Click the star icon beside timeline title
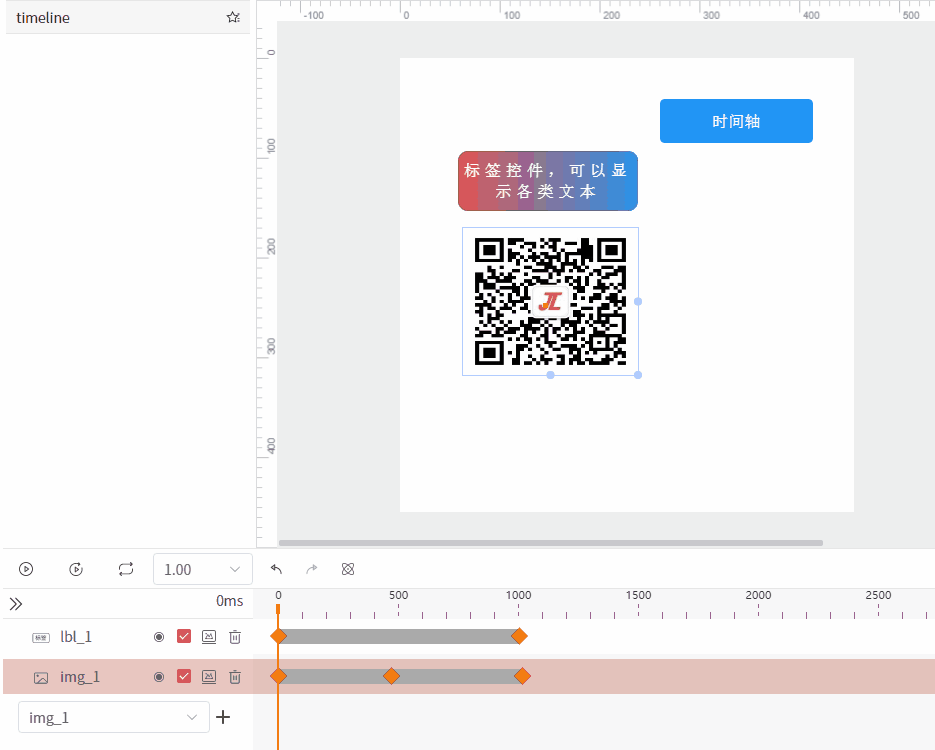Screen dimensions: 935x750 233,17
